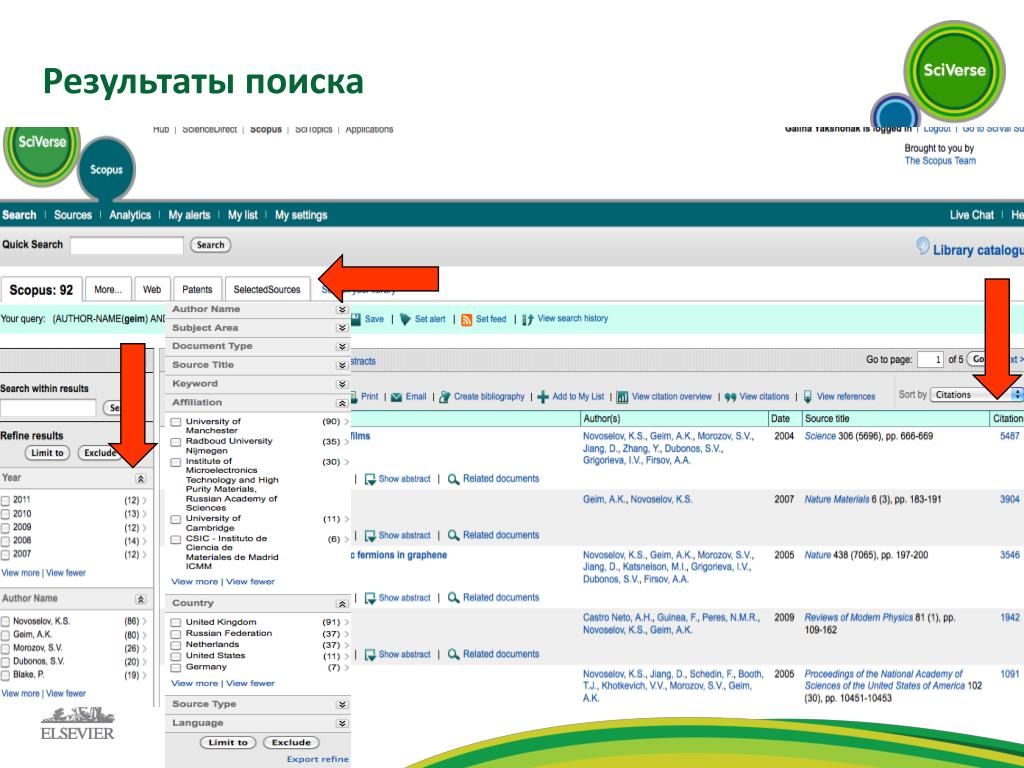1024x768 pixels.
Task: Check the University of Manchester affiliation
Action: point(176,423)
